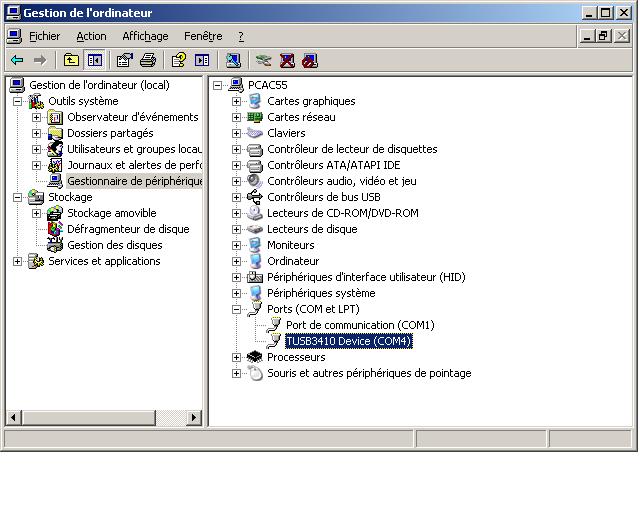Collapse the PCAC55 root node
Screen dimensions: 640x512
pos(218,85)
